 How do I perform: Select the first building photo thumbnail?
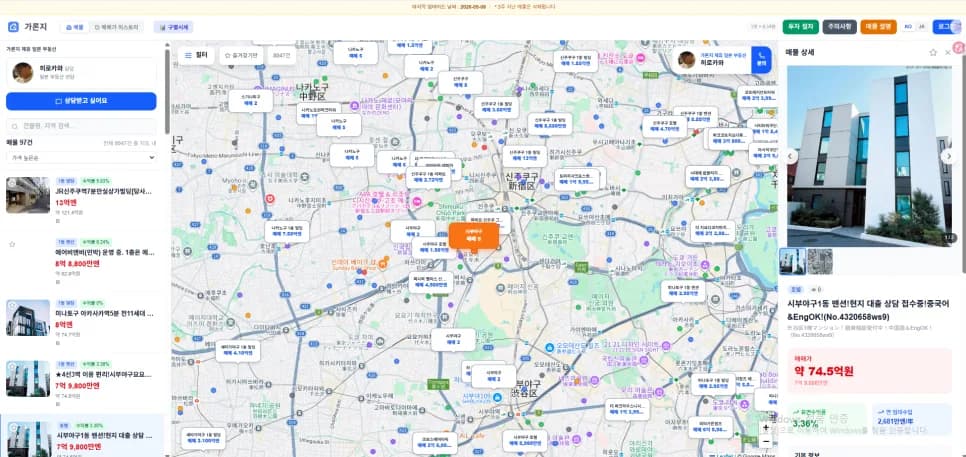click(792, 261)
